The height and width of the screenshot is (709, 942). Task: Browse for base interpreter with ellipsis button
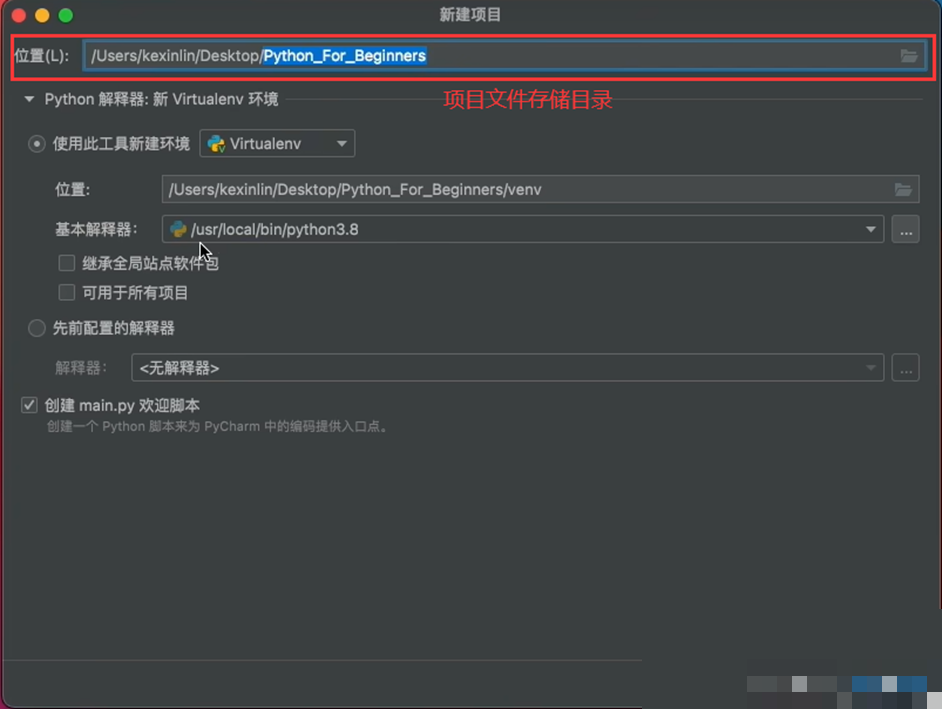[x=905, y=230]
